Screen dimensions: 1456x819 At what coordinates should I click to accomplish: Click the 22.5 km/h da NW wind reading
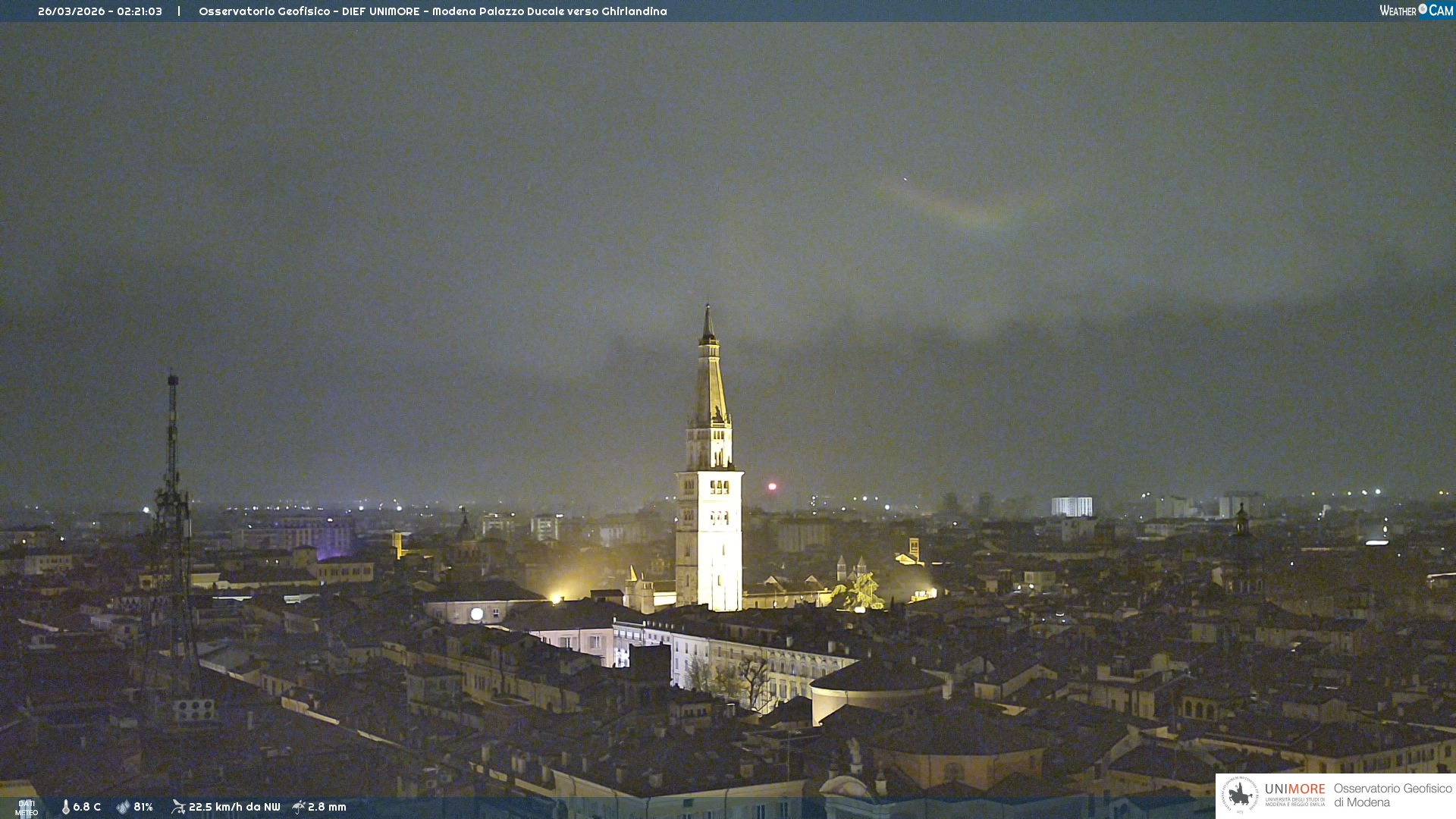(234, 807)
